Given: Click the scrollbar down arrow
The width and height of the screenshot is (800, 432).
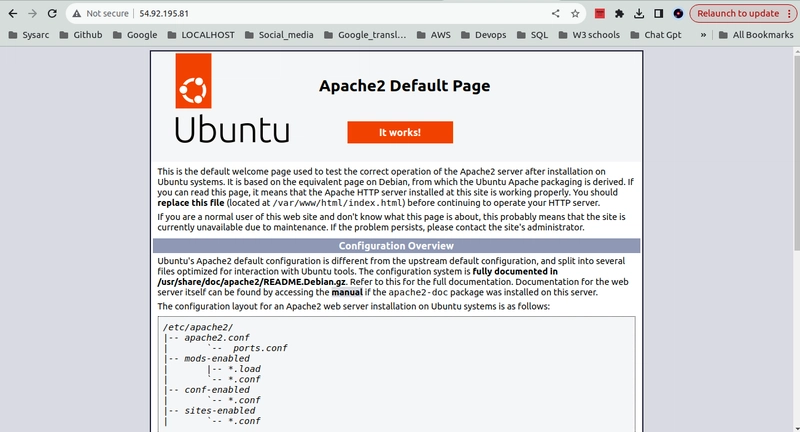Looking at the screenshot, I should pos(796,428).
